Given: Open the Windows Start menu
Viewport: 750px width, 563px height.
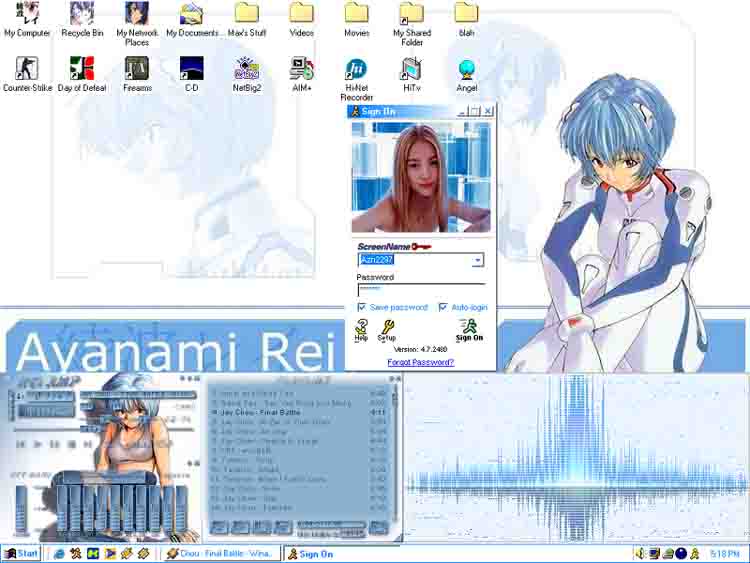Looking at the screenshot, I should [21, 553].
